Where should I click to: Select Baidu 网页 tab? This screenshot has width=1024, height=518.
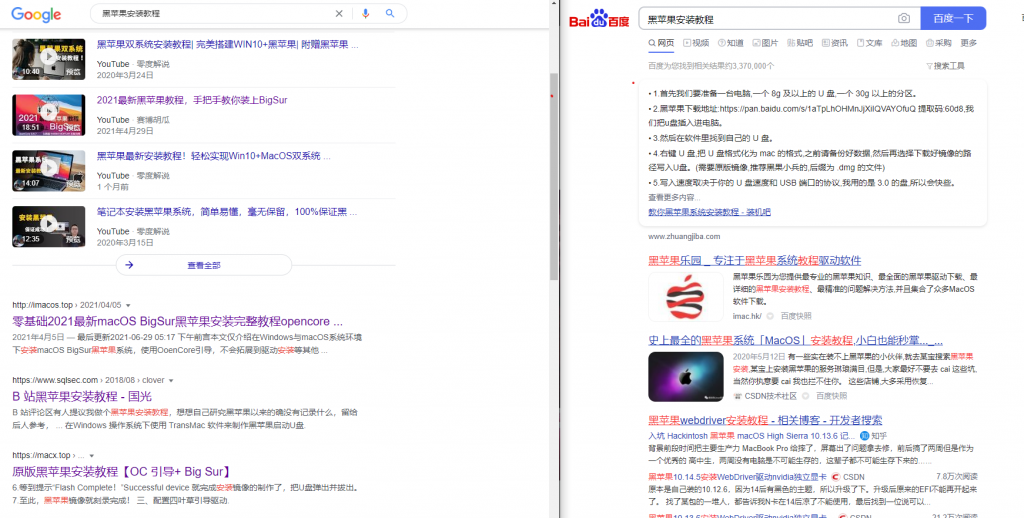click(x=661, y=43)
